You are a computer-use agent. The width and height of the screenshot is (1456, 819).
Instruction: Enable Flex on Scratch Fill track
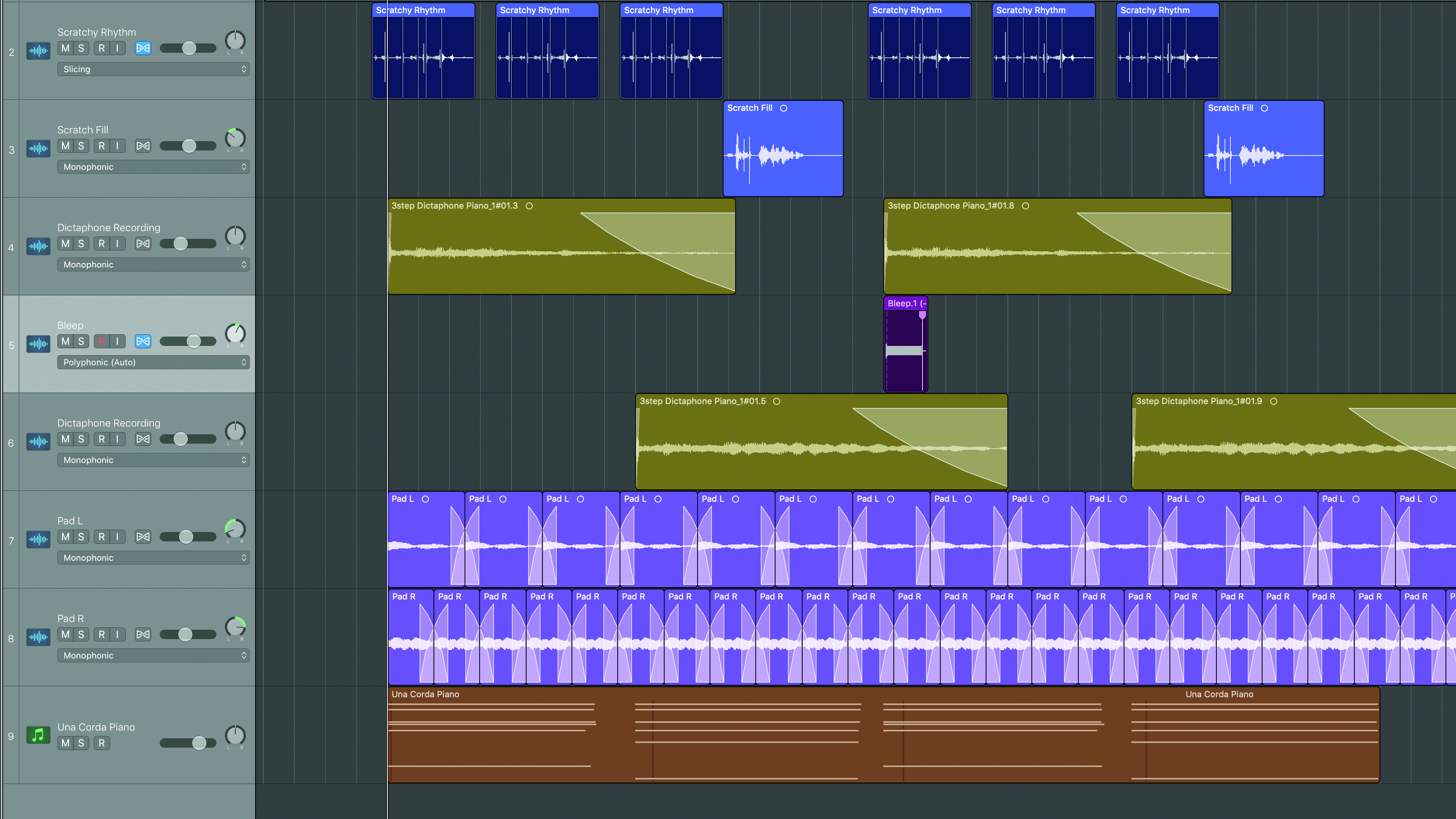[143, 146]
